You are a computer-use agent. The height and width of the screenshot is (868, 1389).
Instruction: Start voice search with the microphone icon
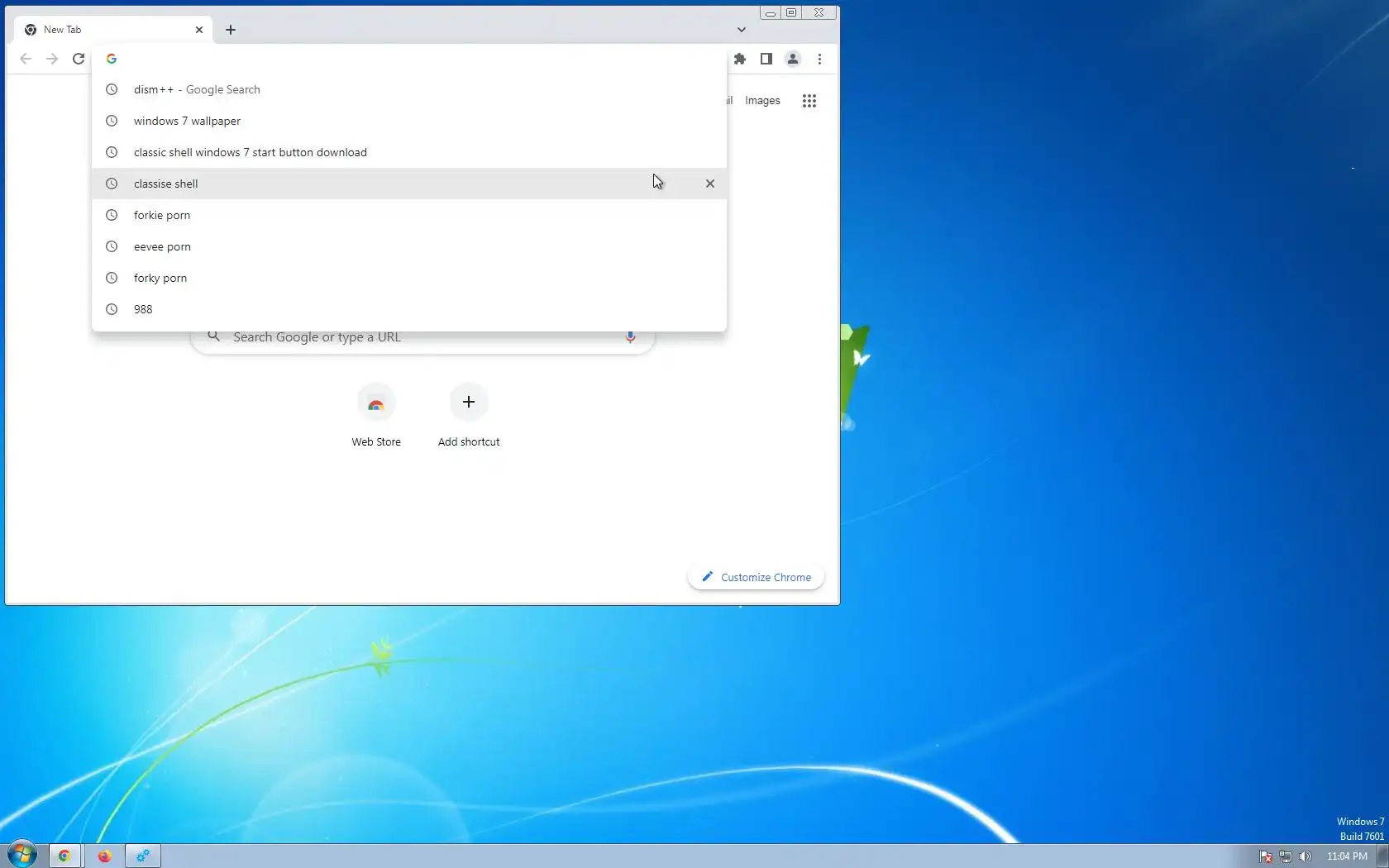[630, 337]
